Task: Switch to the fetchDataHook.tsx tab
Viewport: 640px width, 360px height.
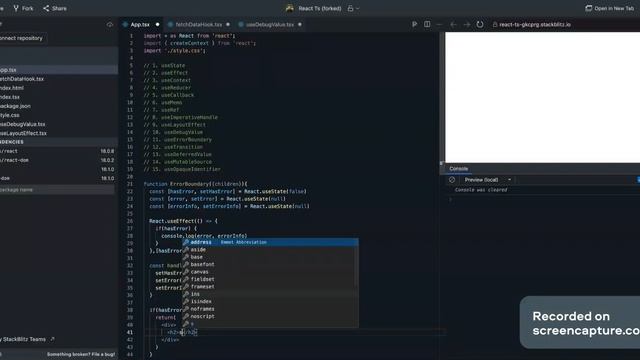Action: 199,24
